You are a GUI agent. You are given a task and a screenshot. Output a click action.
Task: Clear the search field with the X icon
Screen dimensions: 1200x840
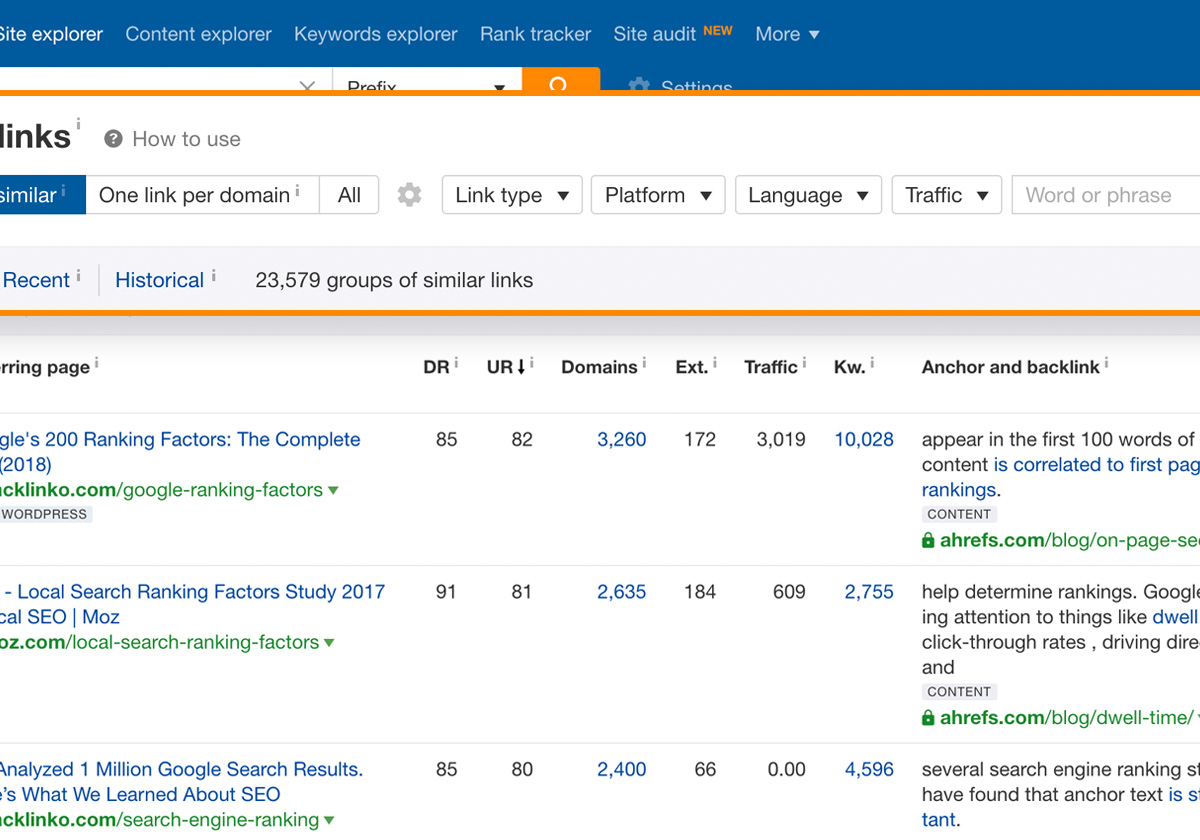coord(307,86)
